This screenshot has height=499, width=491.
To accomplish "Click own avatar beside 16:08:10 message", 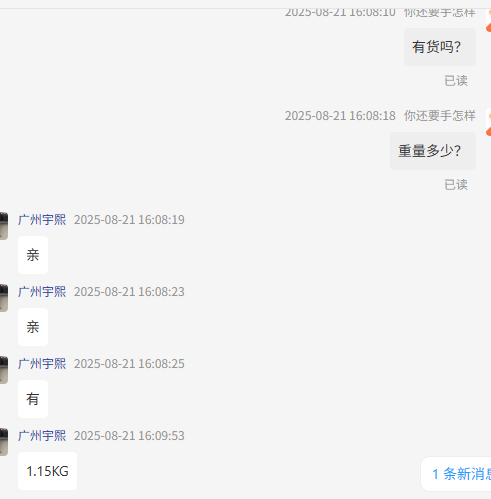I will (x=488, y=20).
